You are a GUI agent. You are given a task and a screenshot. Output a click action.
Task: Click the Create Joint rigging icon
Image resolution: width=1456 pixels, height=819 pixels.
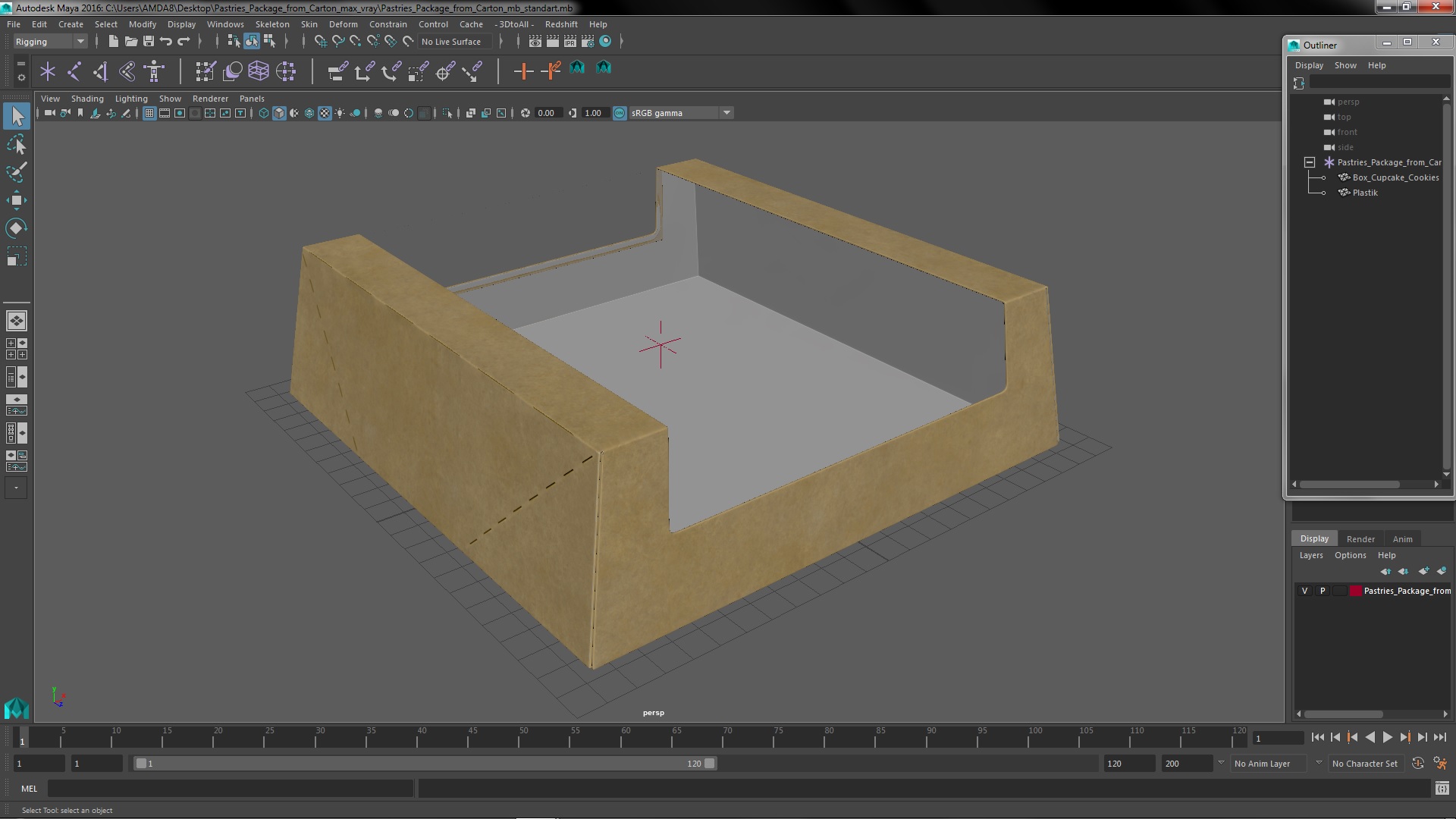click(x=74, y=72)
